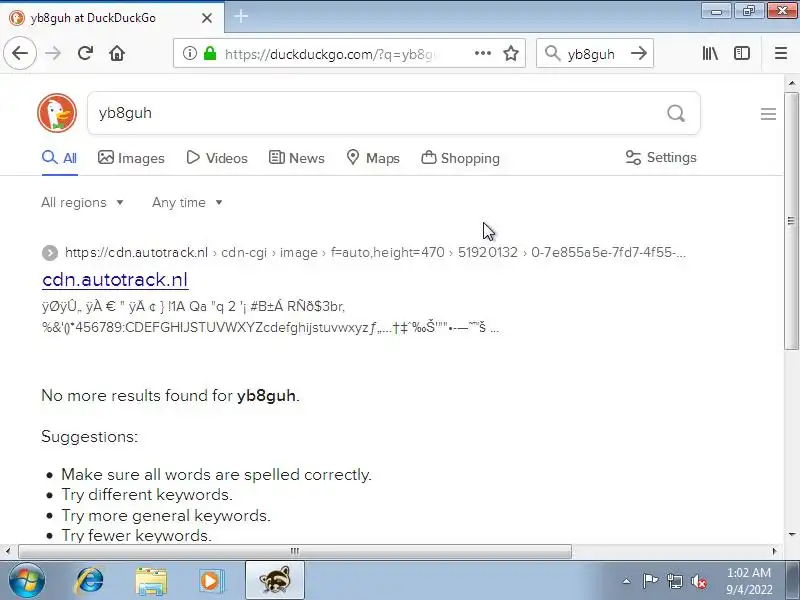Click the https://cdn.autotrack.nl breadcrumb URL
The width and height of the screenshot is (800, 600).
(x=136, y=253)
